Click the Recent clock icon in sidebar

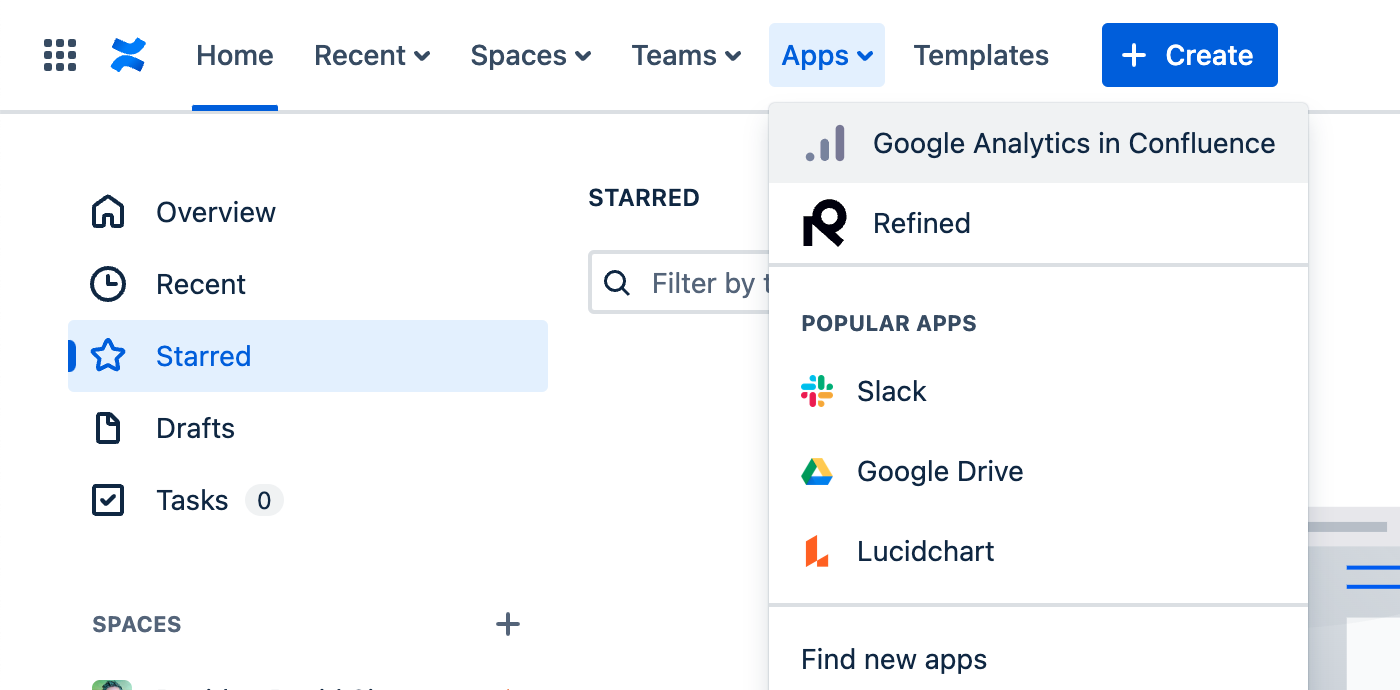point(108,284)
